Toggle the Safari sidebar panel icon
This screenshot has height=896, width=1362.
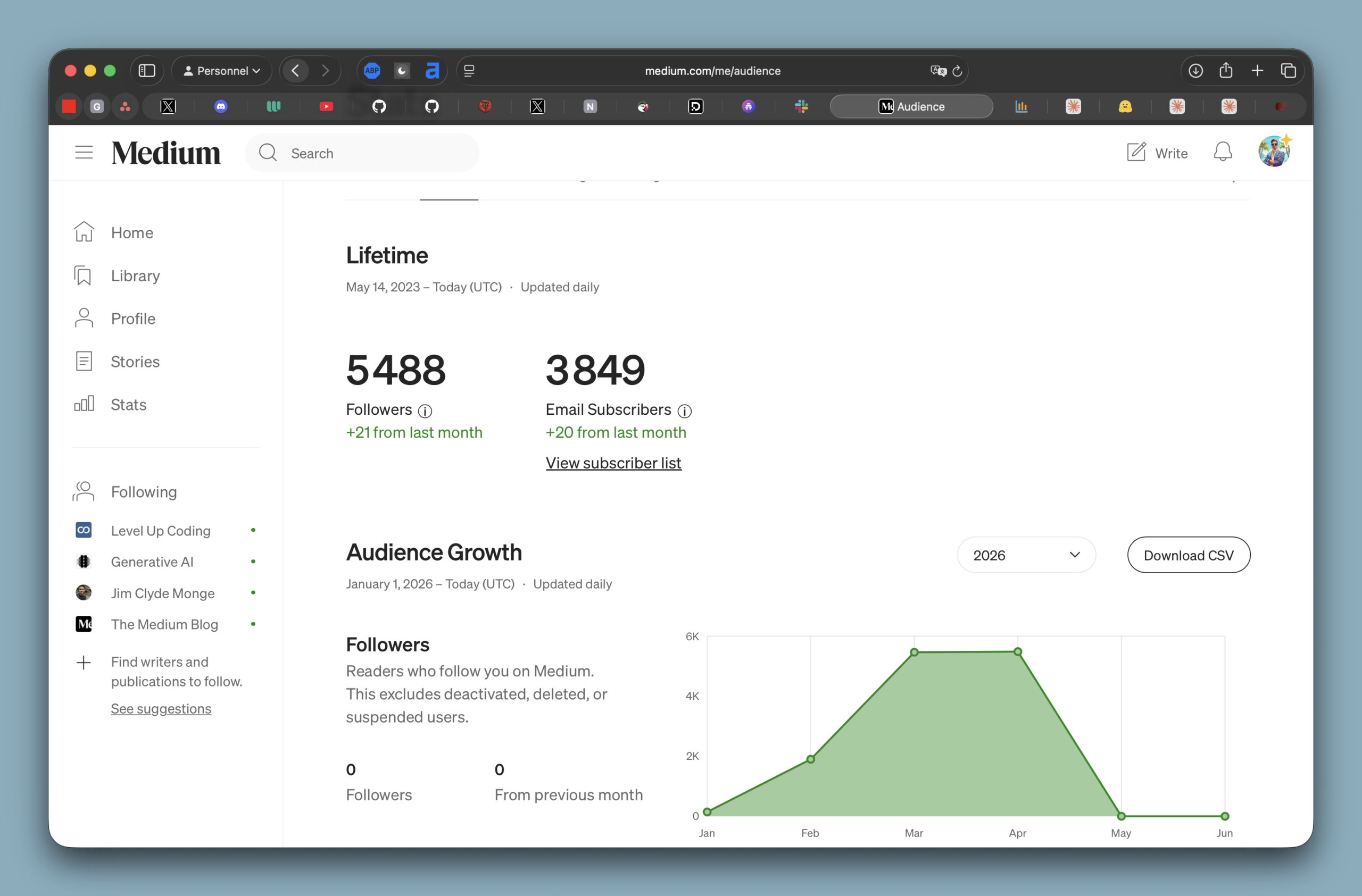147,71
